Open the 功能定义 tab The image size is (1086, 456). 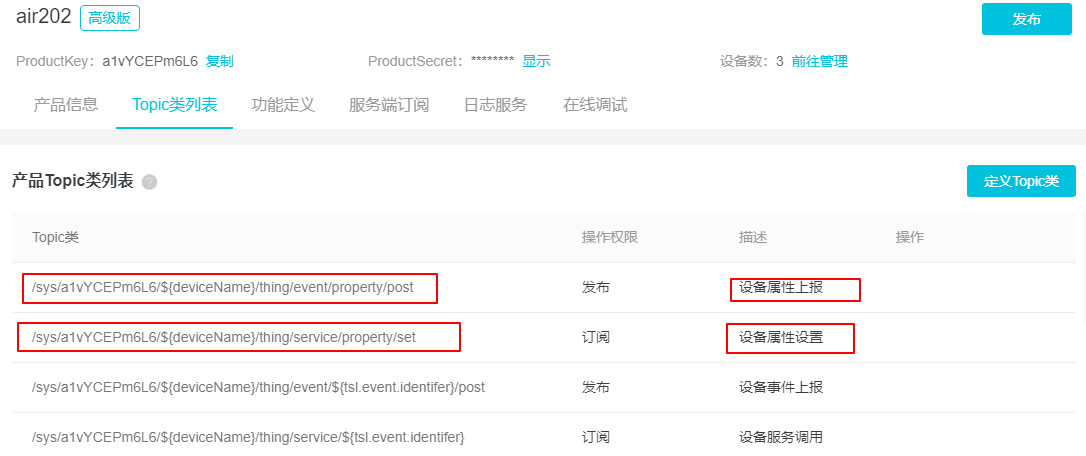tap(283, 105)
